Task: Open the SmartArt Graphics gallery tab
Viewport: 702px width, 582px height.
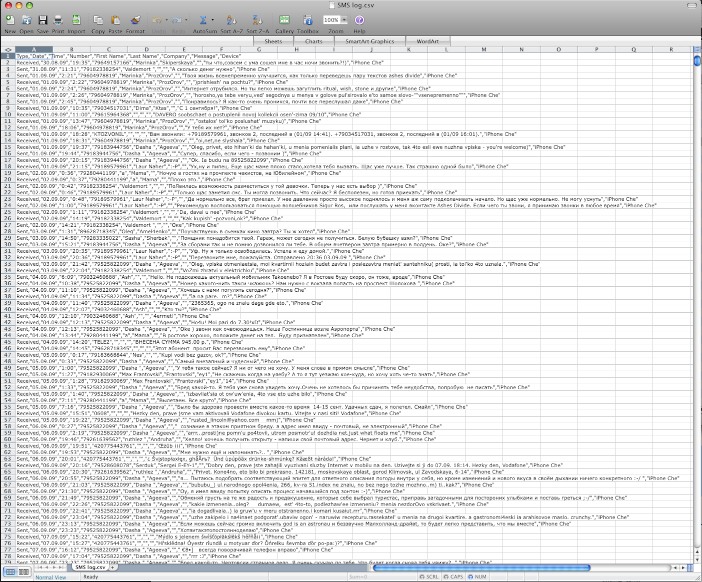Action: [x=370, y=41]
